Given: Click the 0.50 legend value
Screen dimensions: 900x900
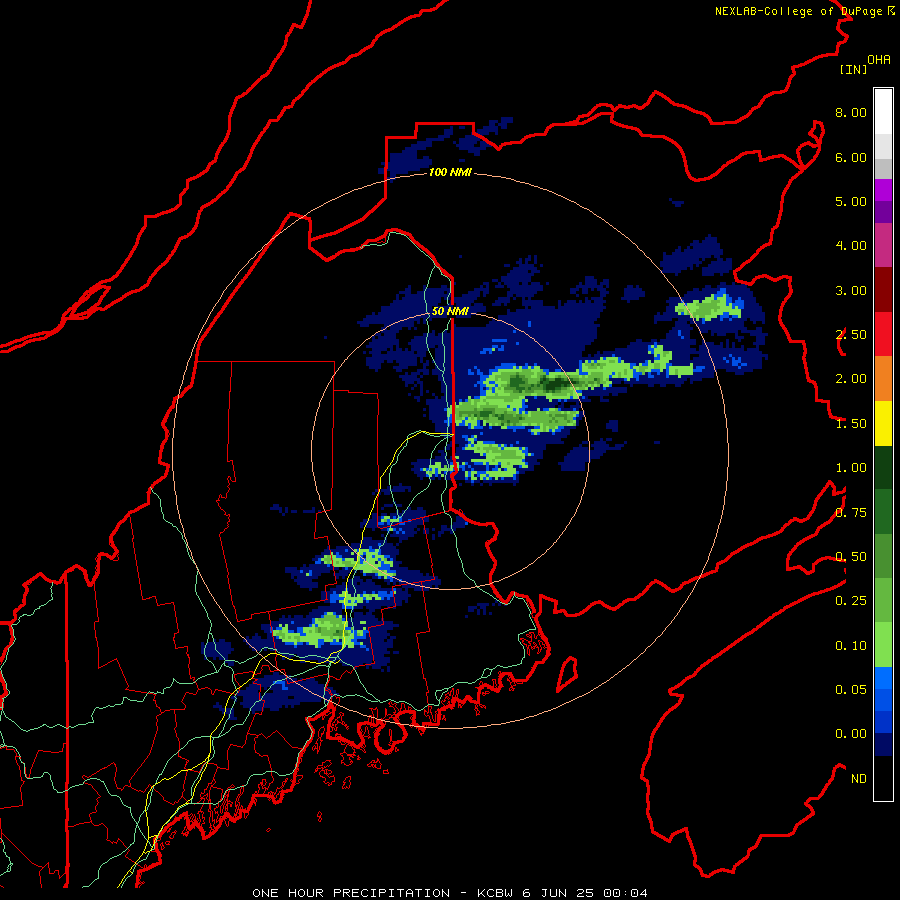Looking at the screenshot, I should point(851,557).
